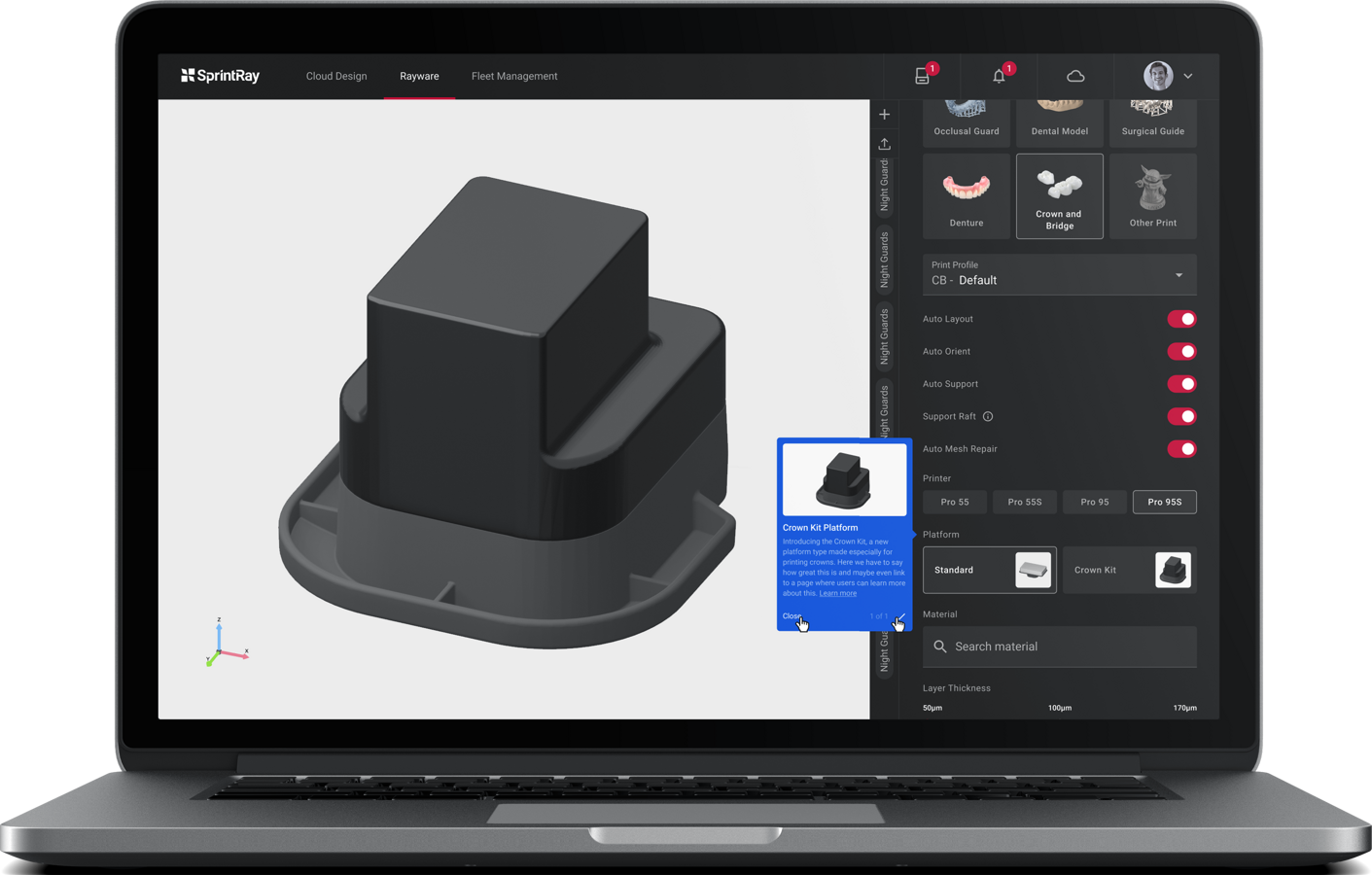Open the notifications bell
The height and width of the screenshot is (875, 1372).
click(999, 76)
